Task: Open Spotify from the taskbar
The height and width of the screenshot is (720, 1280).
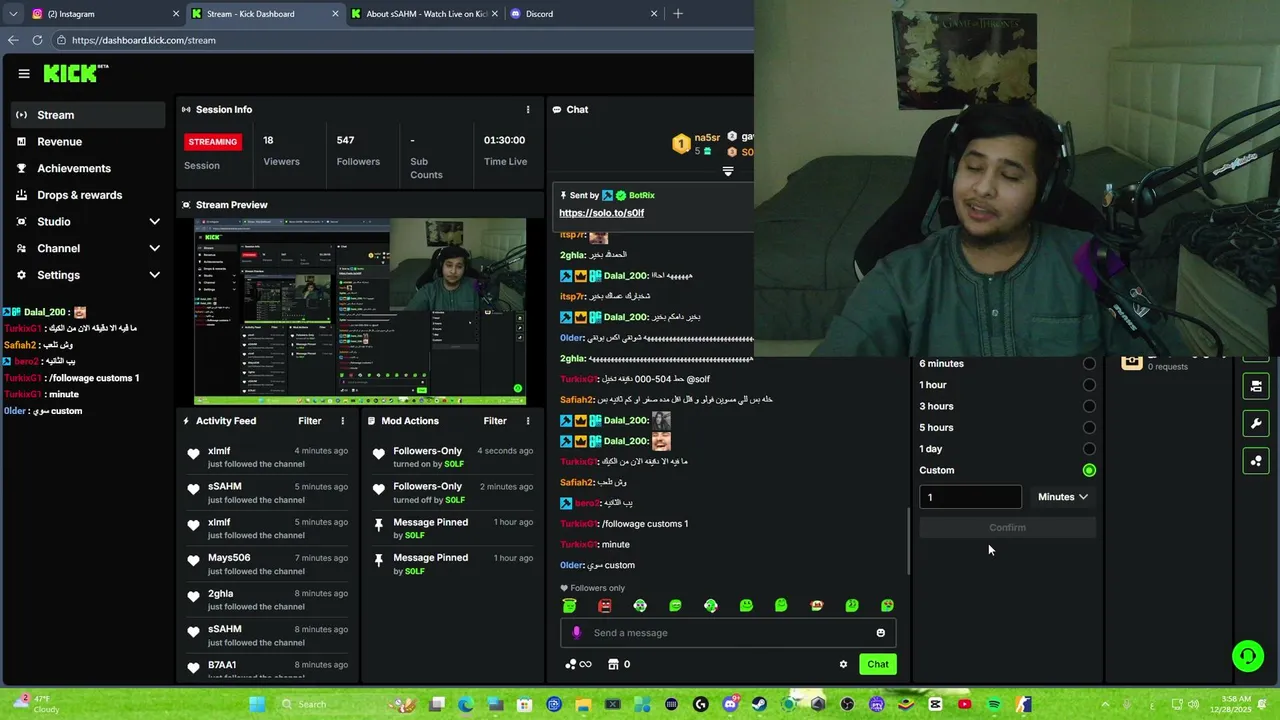Action: click(x=994, y=704)
